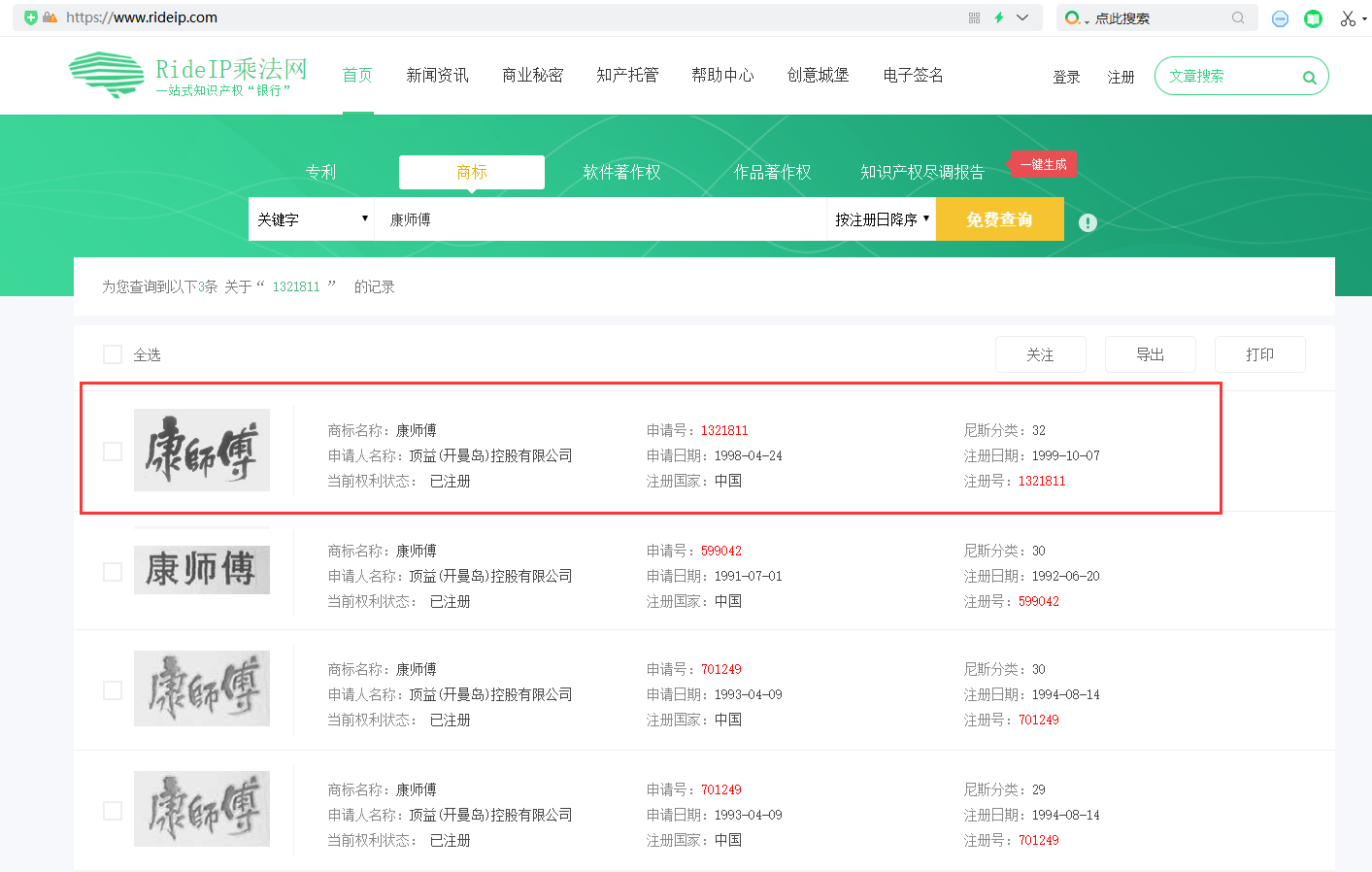Click application date 1991-07-01

point(749,576)
